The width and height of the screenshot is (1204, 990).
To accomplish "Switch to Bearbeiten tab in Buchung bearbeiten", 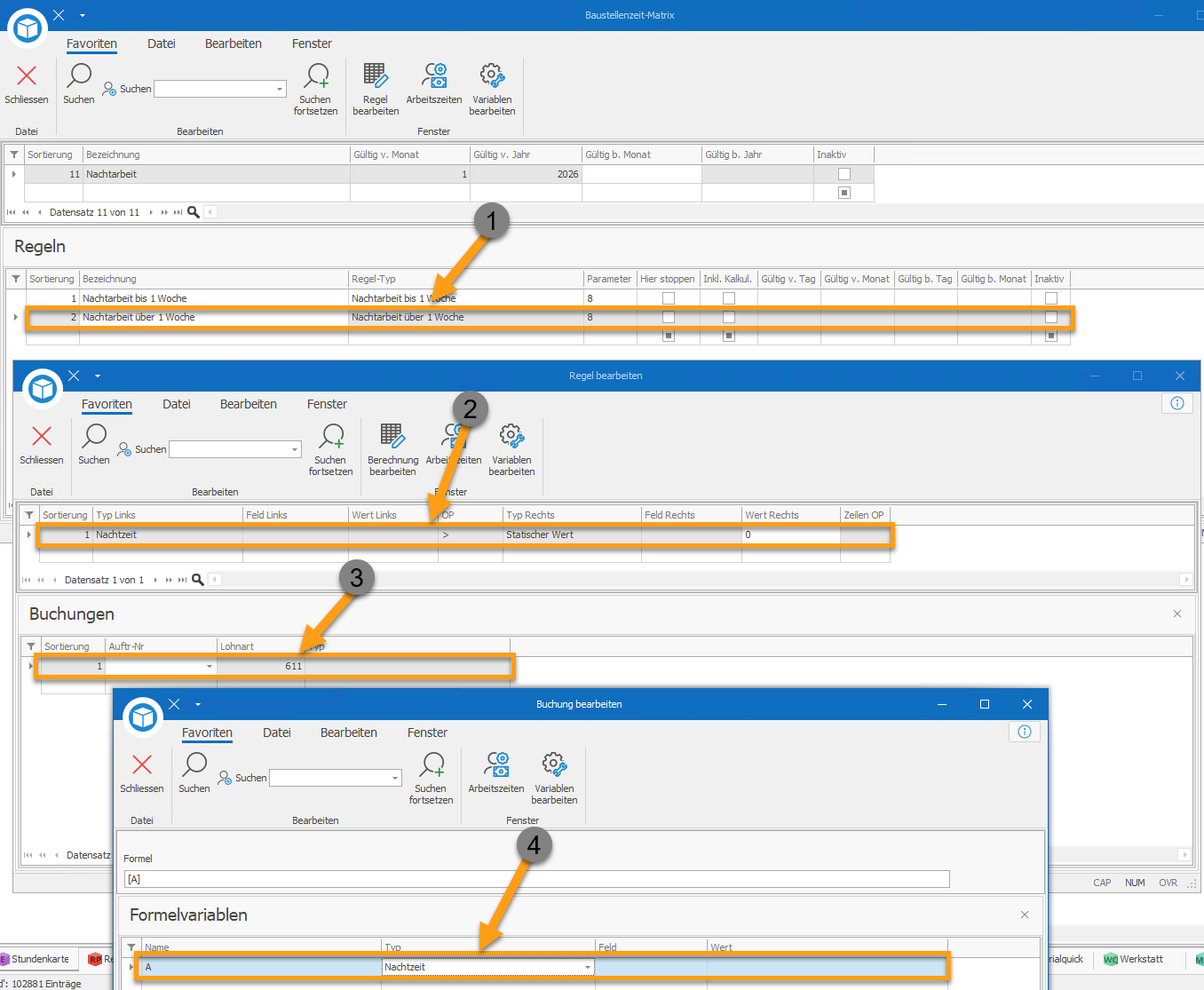I will pos(349,733).
